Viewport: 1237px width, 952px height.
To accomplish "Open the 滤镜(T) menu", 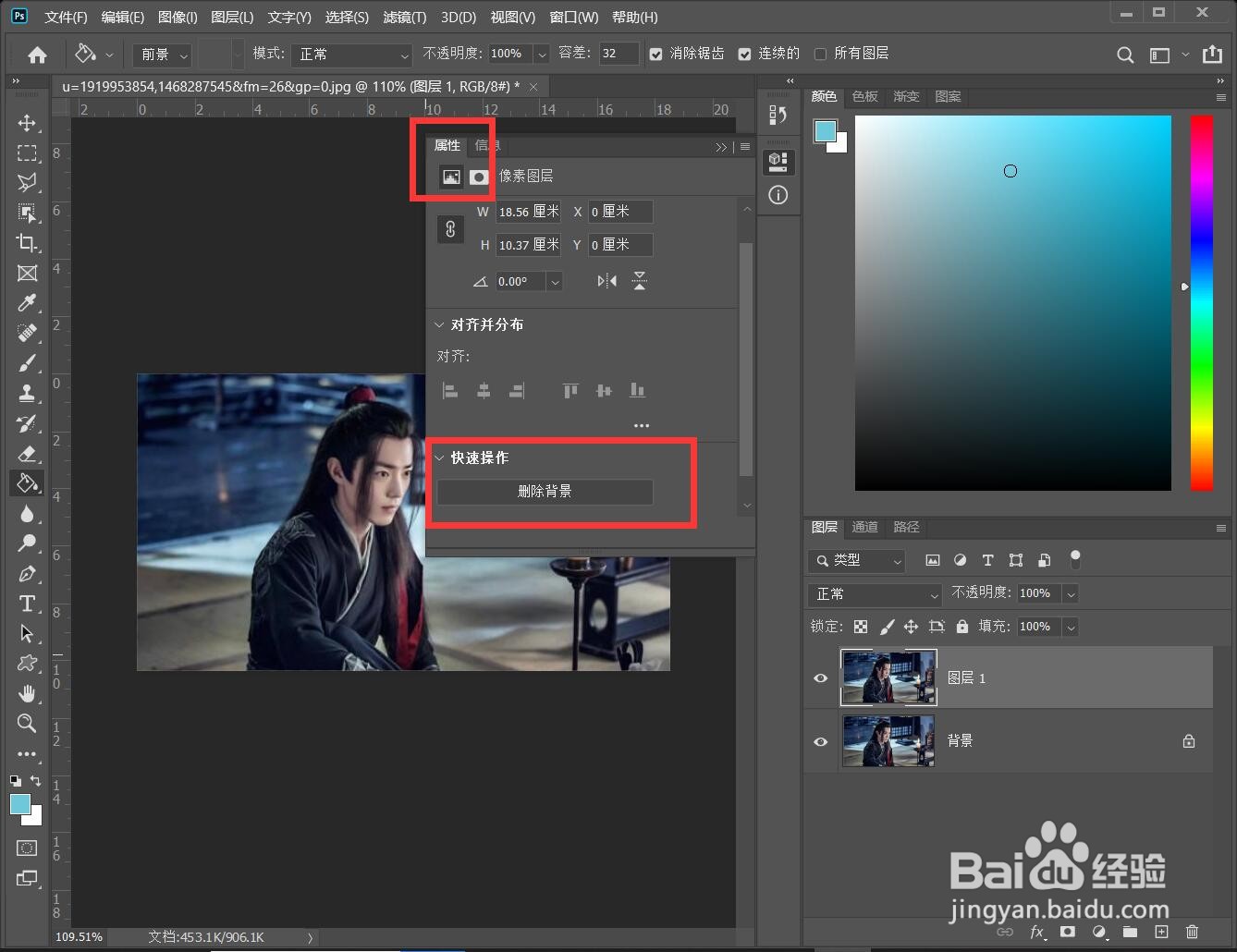I will pyautogui.click(x=405, y=17).
